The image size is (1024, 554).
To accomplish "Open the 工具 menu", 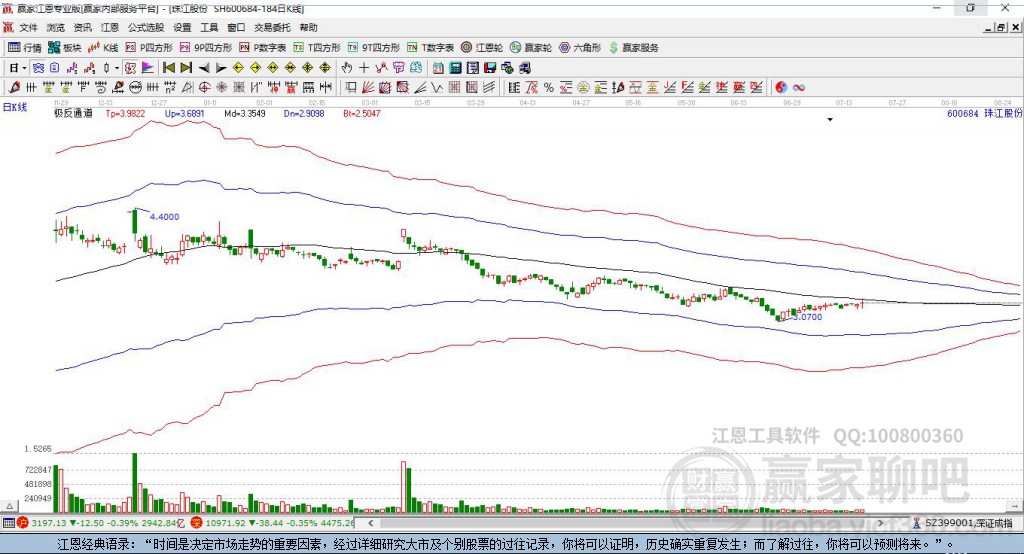I will pyautogui.click(x=209, y=27).
